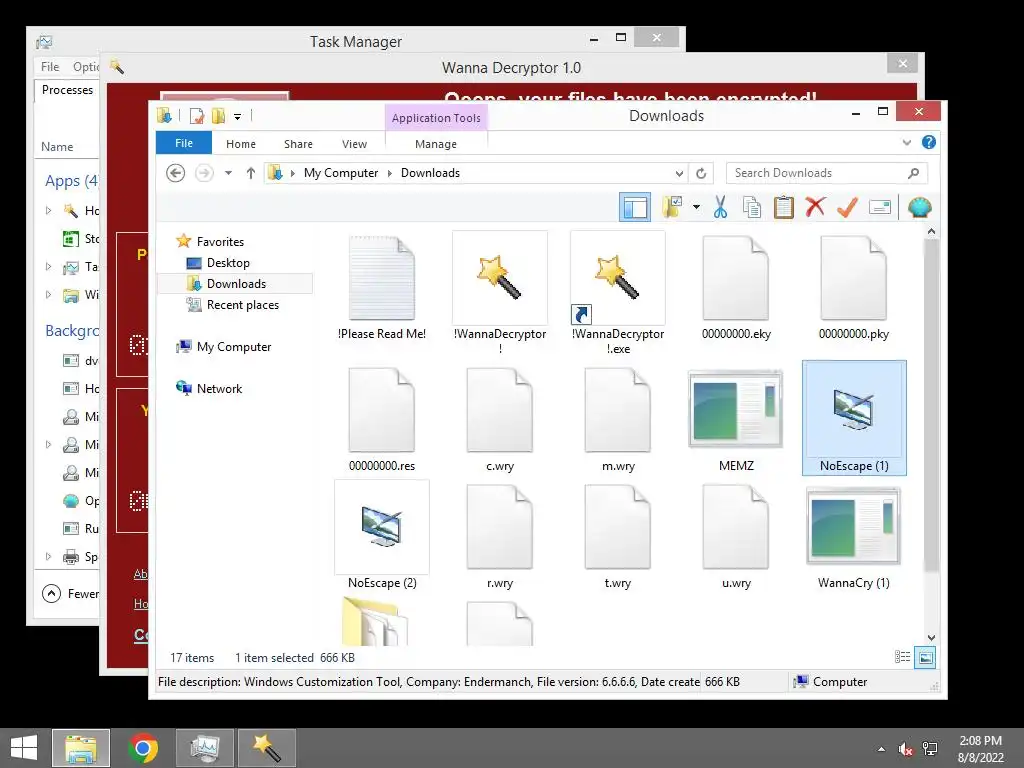Select the 00000000.eky file

(x=736, y=287)
